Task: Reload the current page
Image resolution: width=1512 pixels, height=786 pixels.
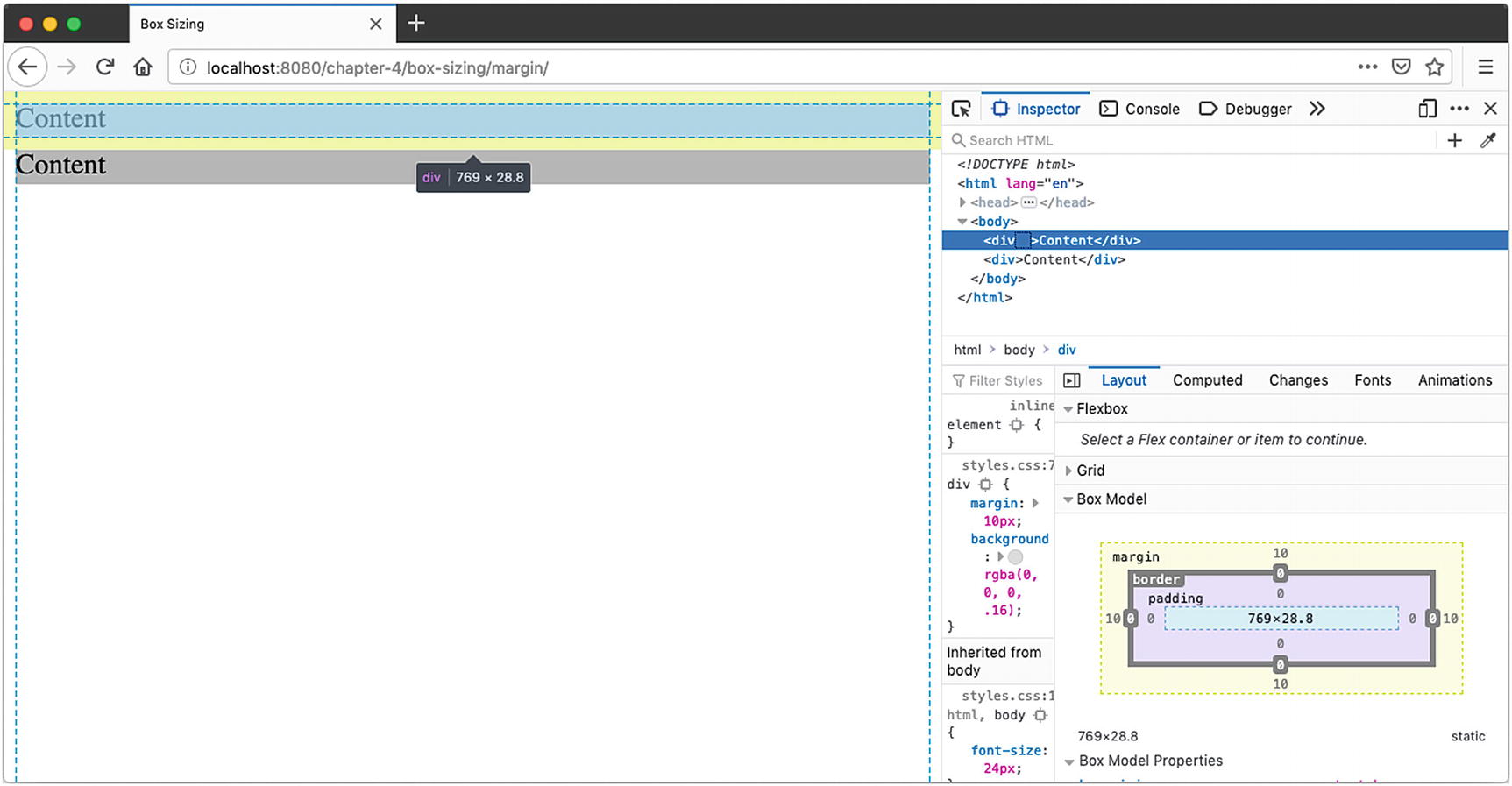Action: point(105,67)
